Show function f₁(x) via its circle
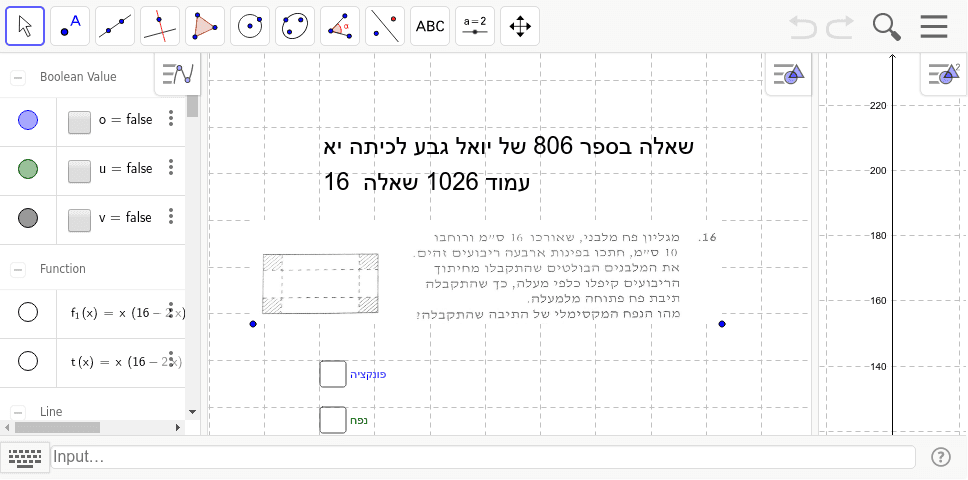The width and height of the screenshot is (968, 480). tap(28, 312)
